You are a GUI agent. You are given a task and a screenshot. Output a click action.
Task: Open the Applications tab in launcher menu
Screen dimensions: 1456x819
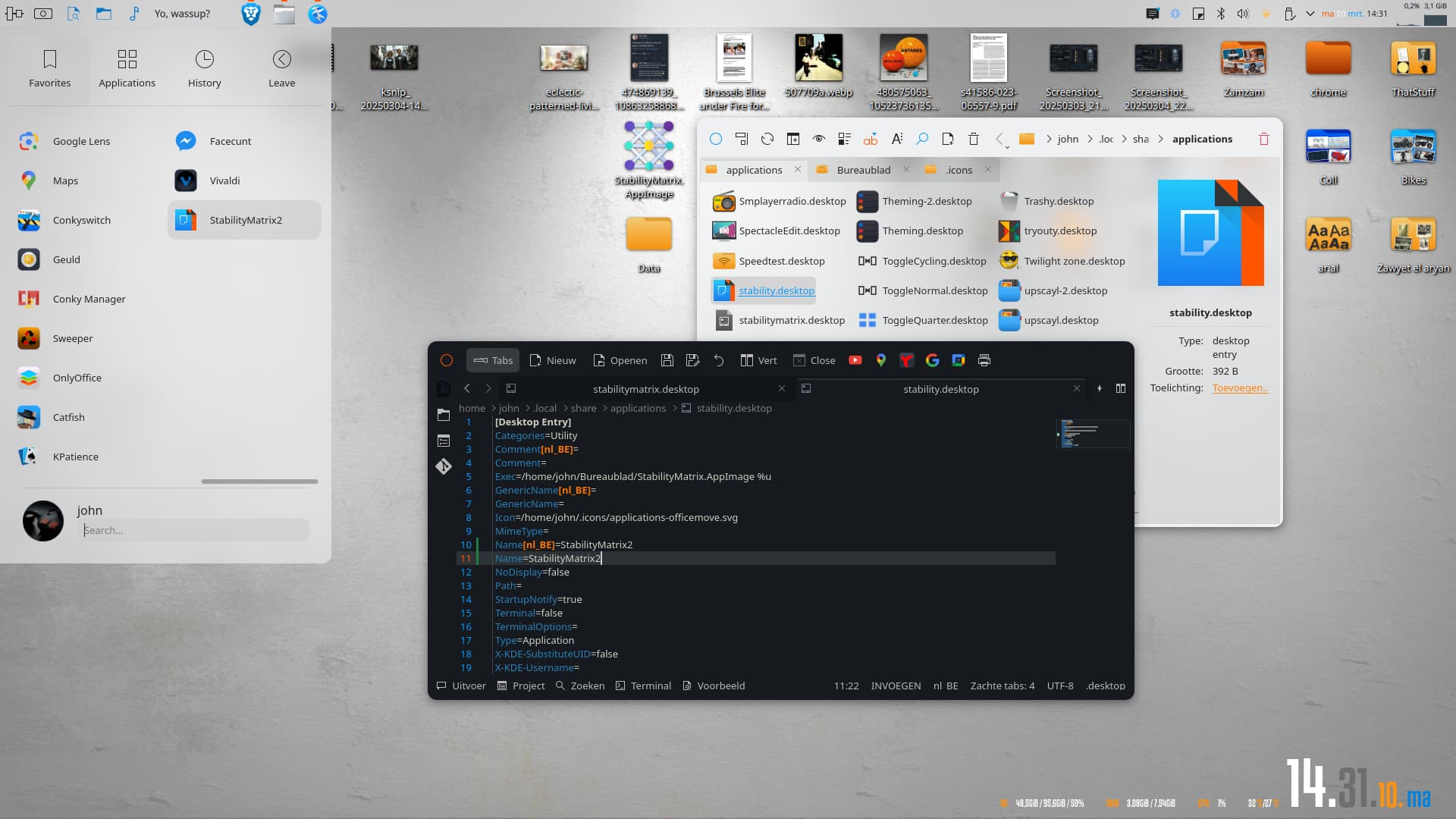[x=127, y=68]
